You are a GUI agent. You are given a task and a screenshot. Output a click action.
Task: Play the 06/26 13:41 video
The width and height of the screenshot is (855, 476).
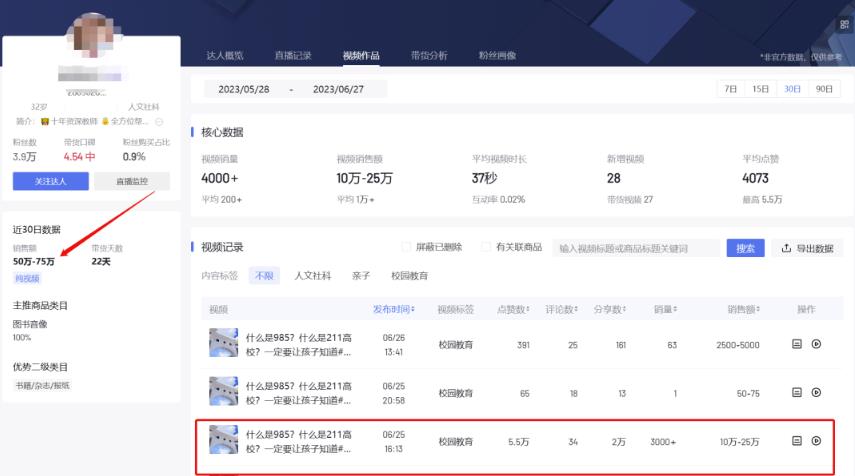[816, 344]
